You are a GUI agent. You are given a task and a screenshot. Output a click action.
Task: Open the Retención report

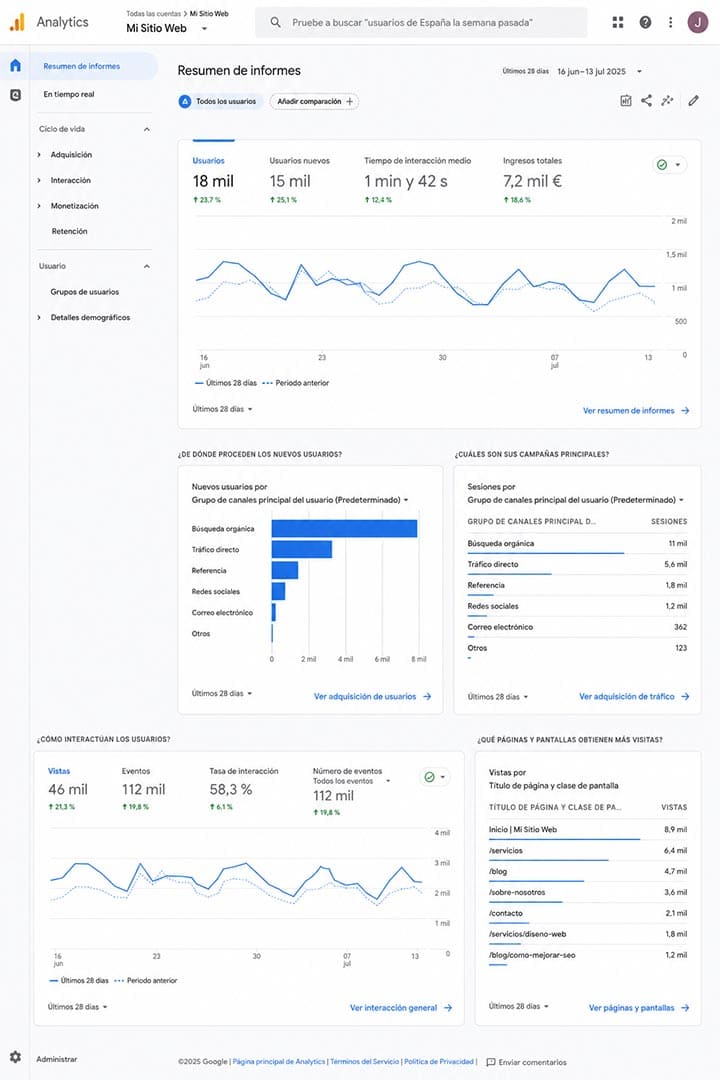(70, 231)
